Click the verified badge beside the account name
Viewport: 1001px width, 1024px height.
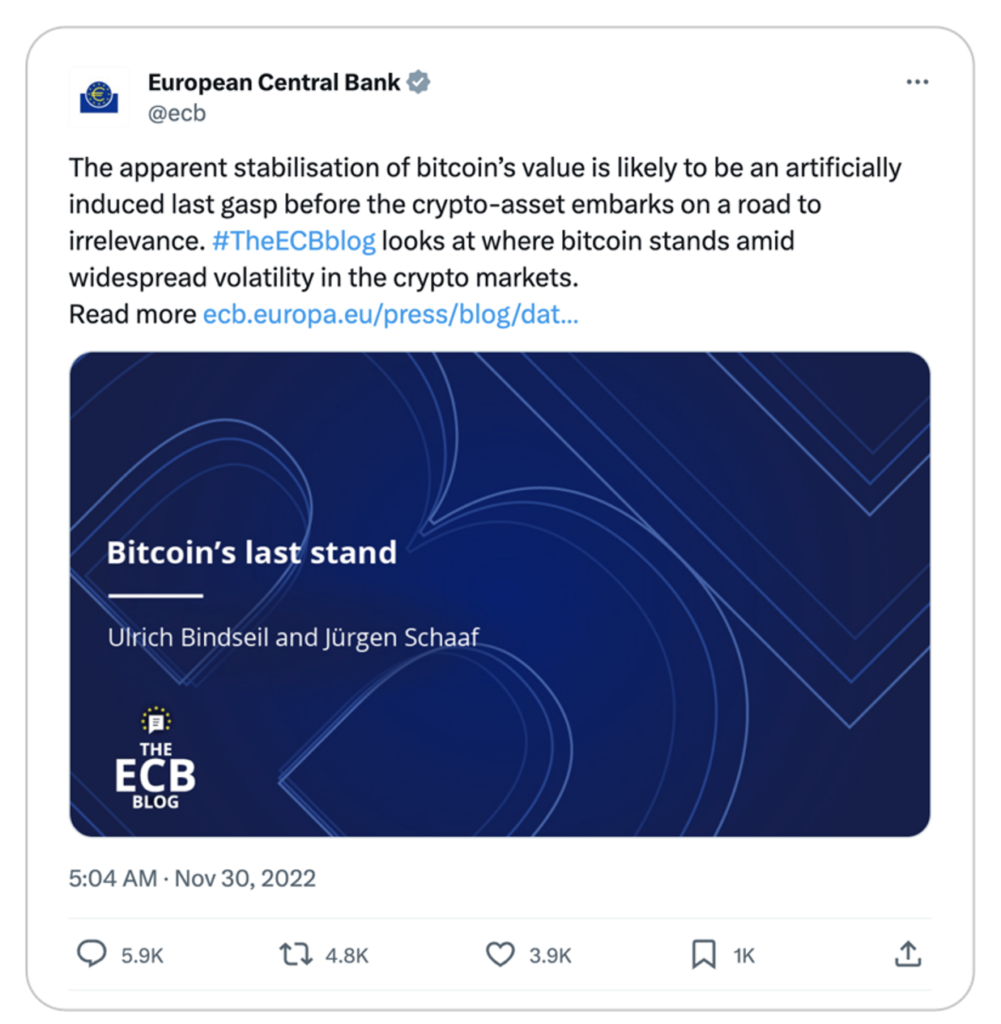pyautogui.click(x=419, y=82)
